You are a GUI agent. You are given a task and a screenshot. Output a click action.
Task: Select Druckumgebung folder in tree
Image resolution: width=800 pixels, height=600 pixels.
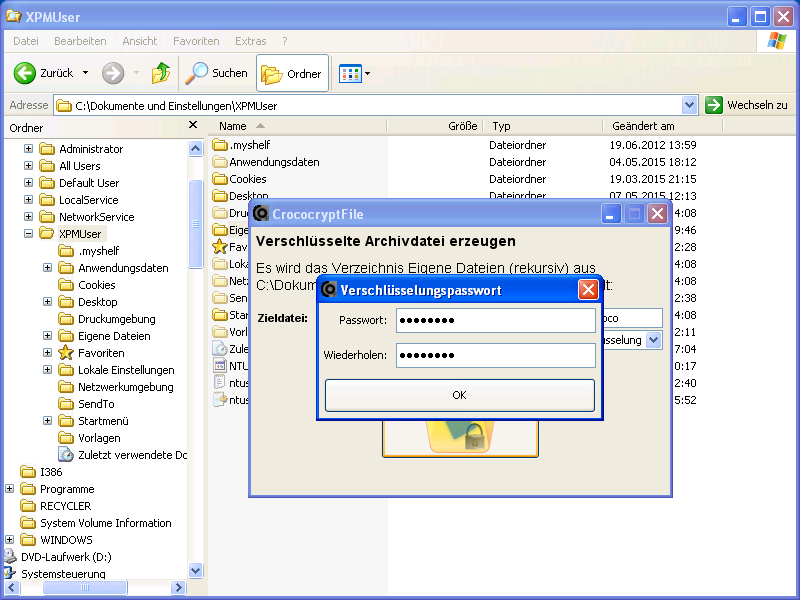point(106,319)
